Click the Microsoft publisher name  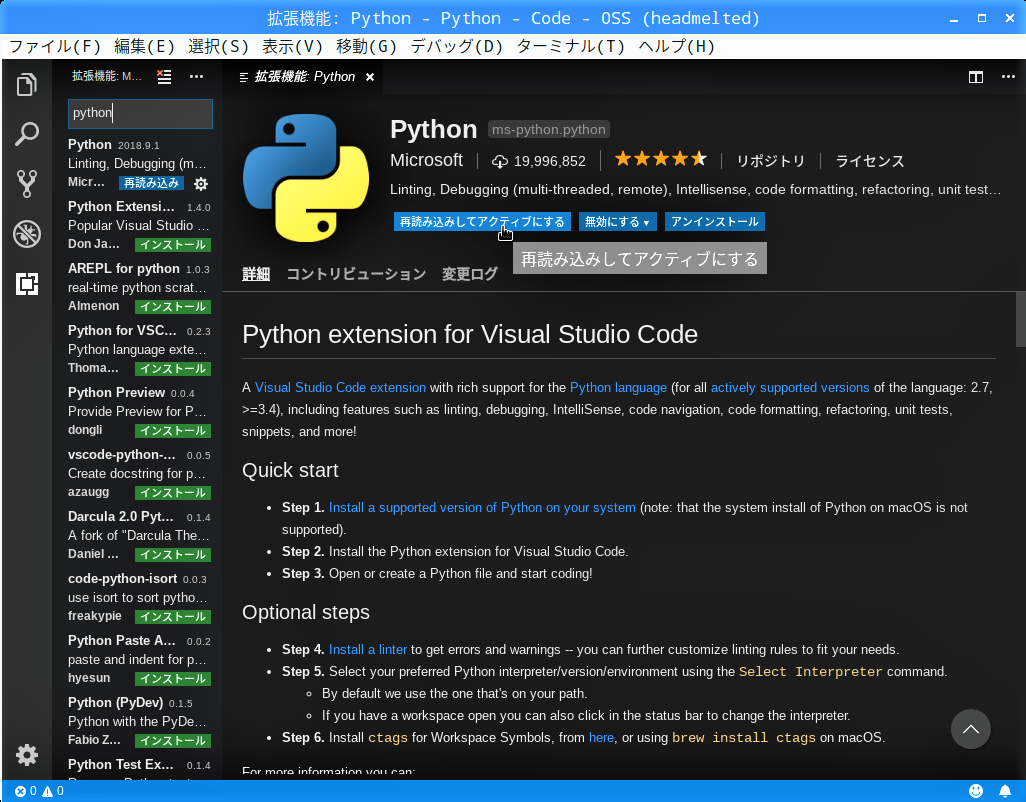point(427,160)
